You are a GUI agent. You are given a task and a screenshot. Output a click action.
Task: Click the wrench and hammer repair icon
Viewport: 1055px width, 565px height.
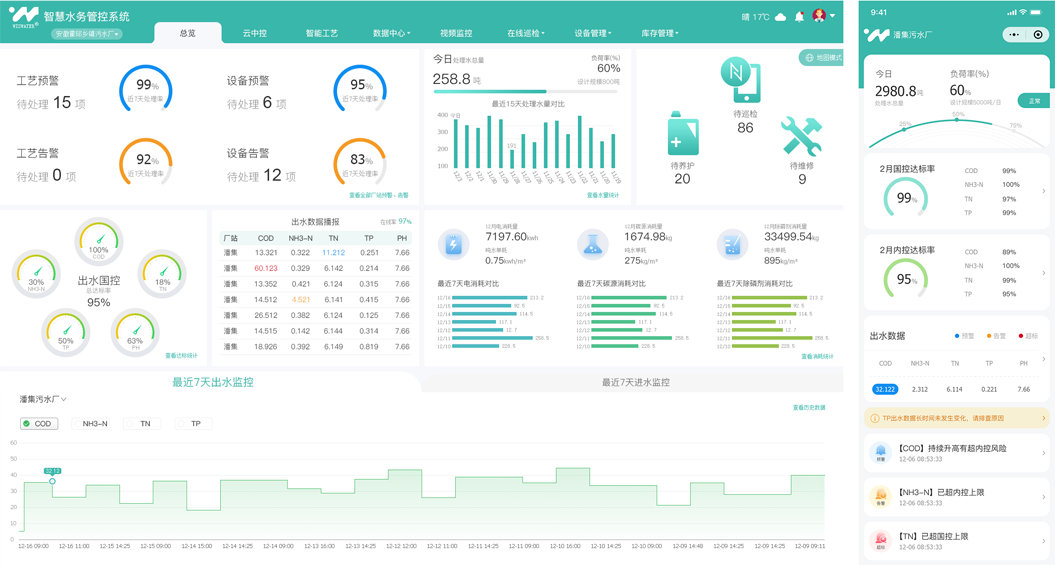[801, 137]
